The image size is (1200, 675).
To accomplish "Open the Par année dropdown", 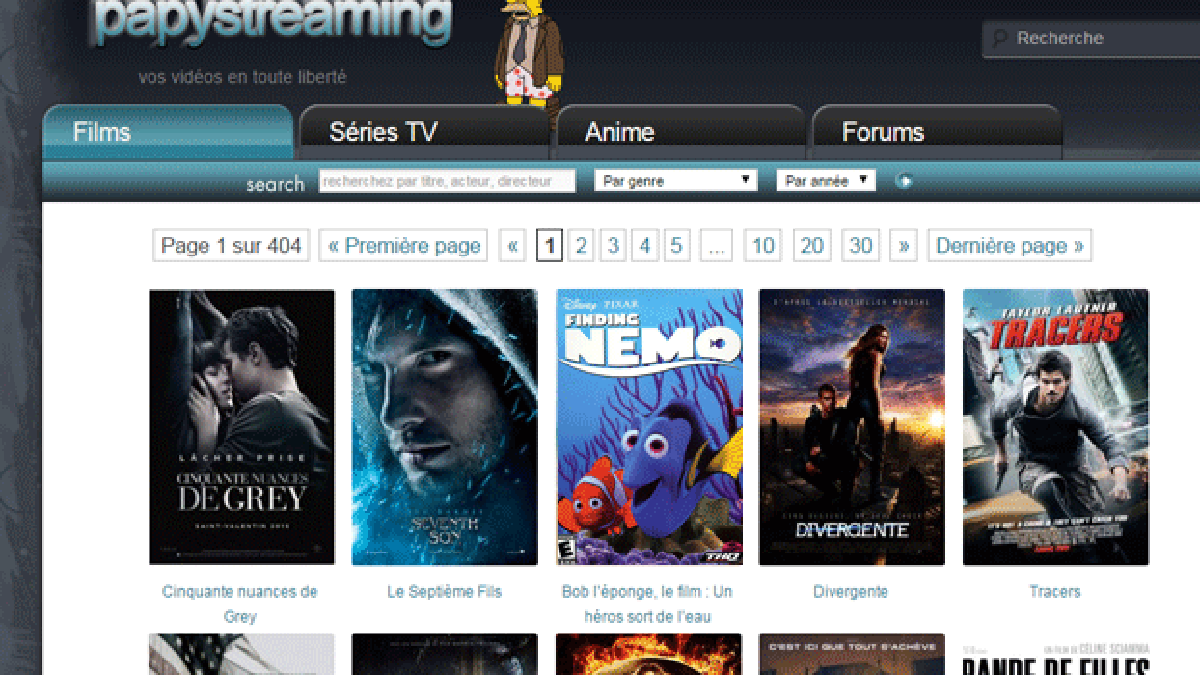I will click(826, 181).
